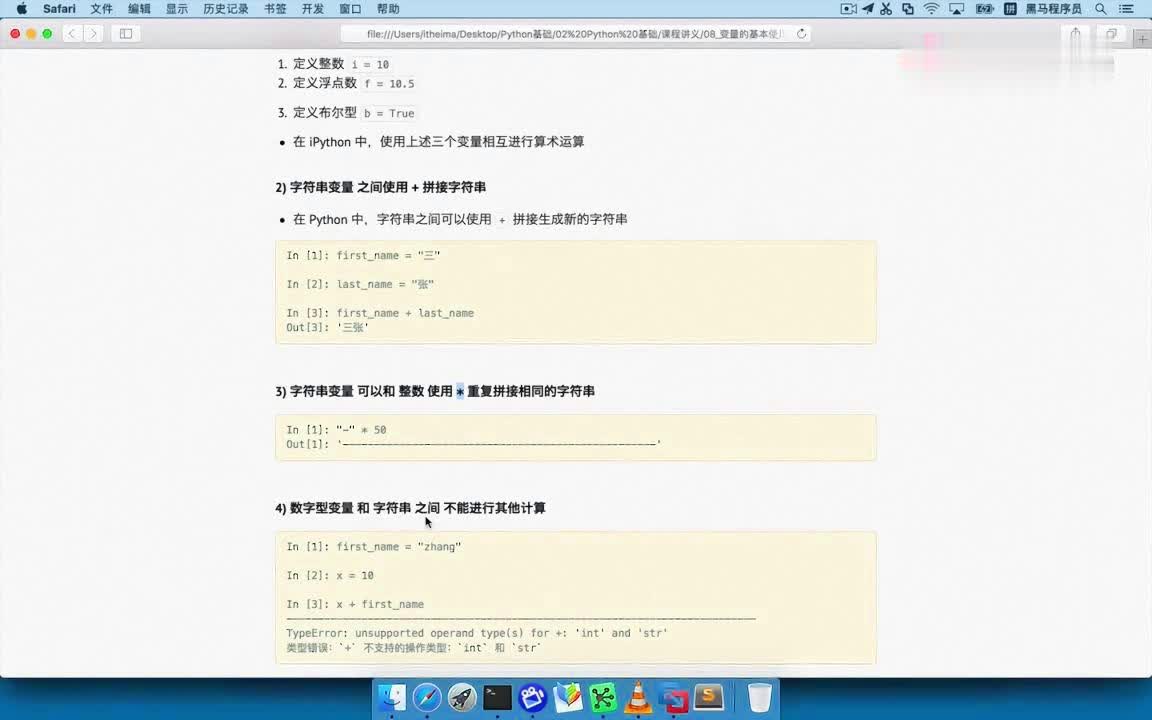The height and width of the screenshot is (720, 1152).
Task: Open a new tab with plus button
Action: (x=1143, y=39)
